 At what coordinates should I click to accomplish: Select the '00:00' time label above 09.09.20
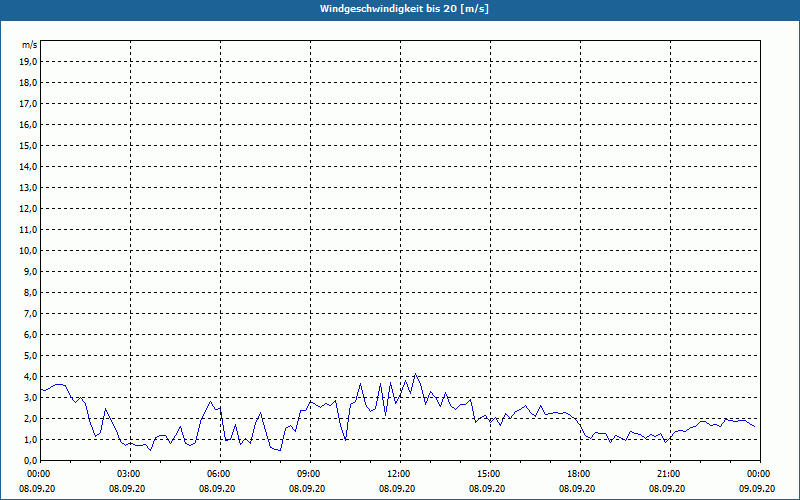(x=760, y=474)
